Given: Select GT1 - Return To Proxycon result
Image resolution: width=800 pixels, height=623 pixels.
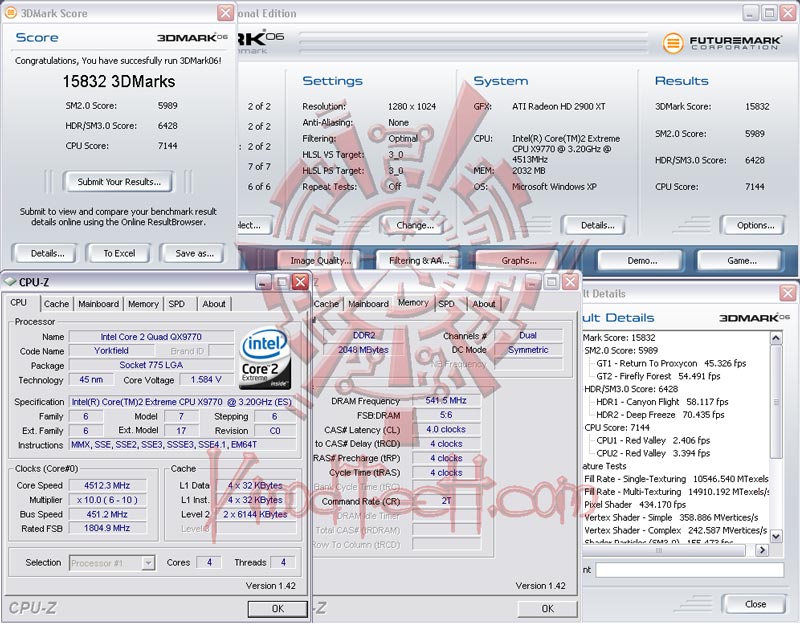Looking at the screenshot, I should (671, 363).
